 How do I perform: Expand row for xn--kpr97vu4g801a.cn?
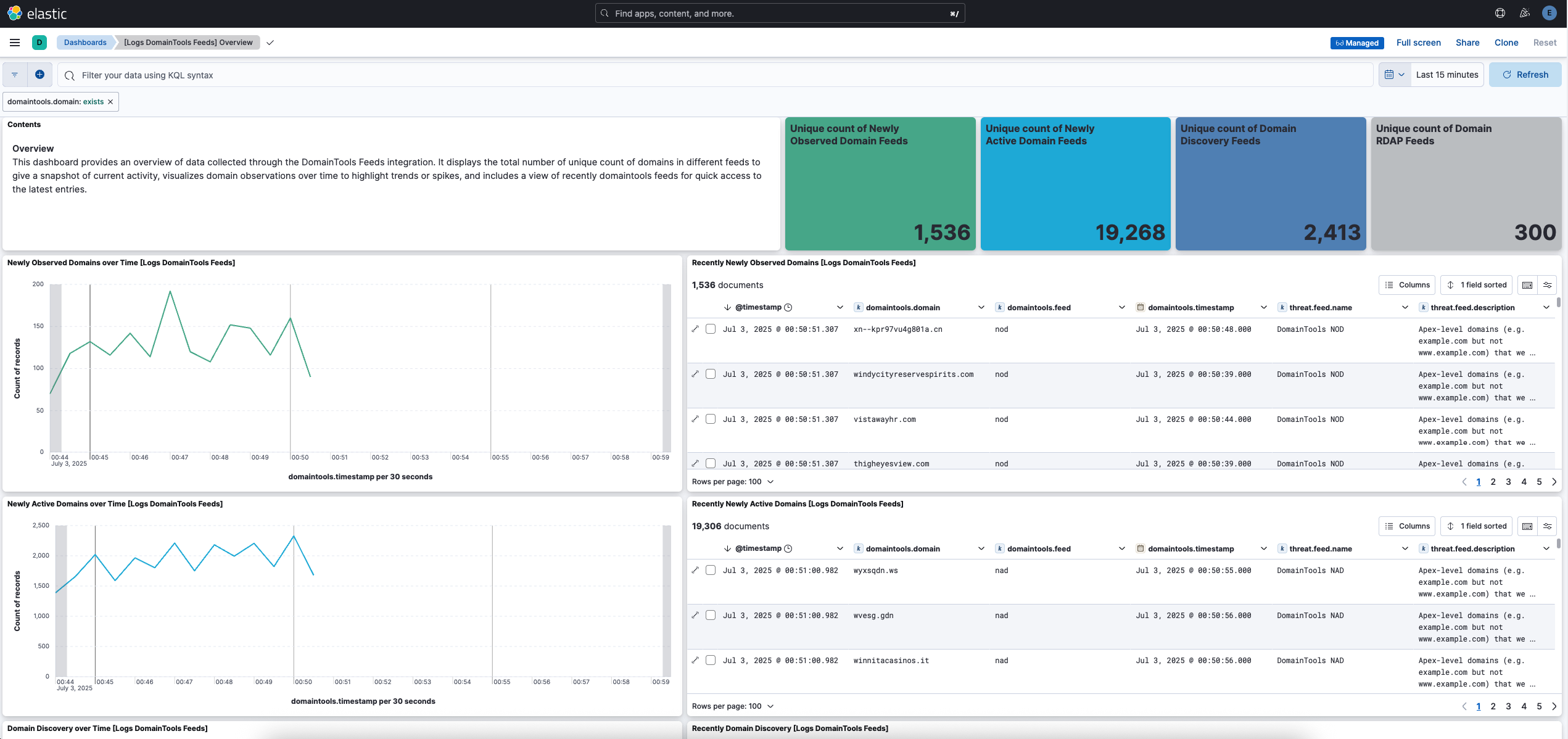pyautogui.click(x=695, y=329)
